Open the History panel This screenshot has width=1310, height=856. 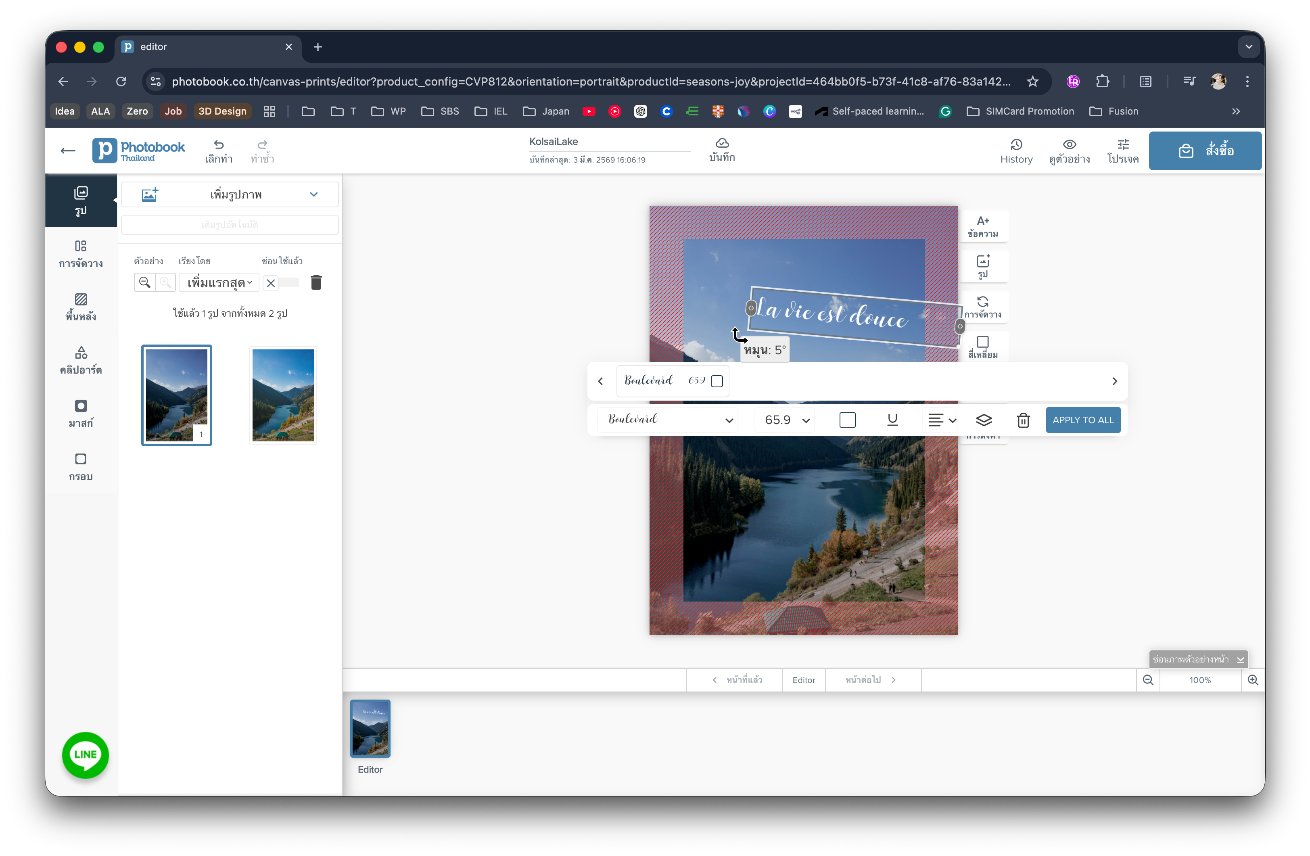1016,151
